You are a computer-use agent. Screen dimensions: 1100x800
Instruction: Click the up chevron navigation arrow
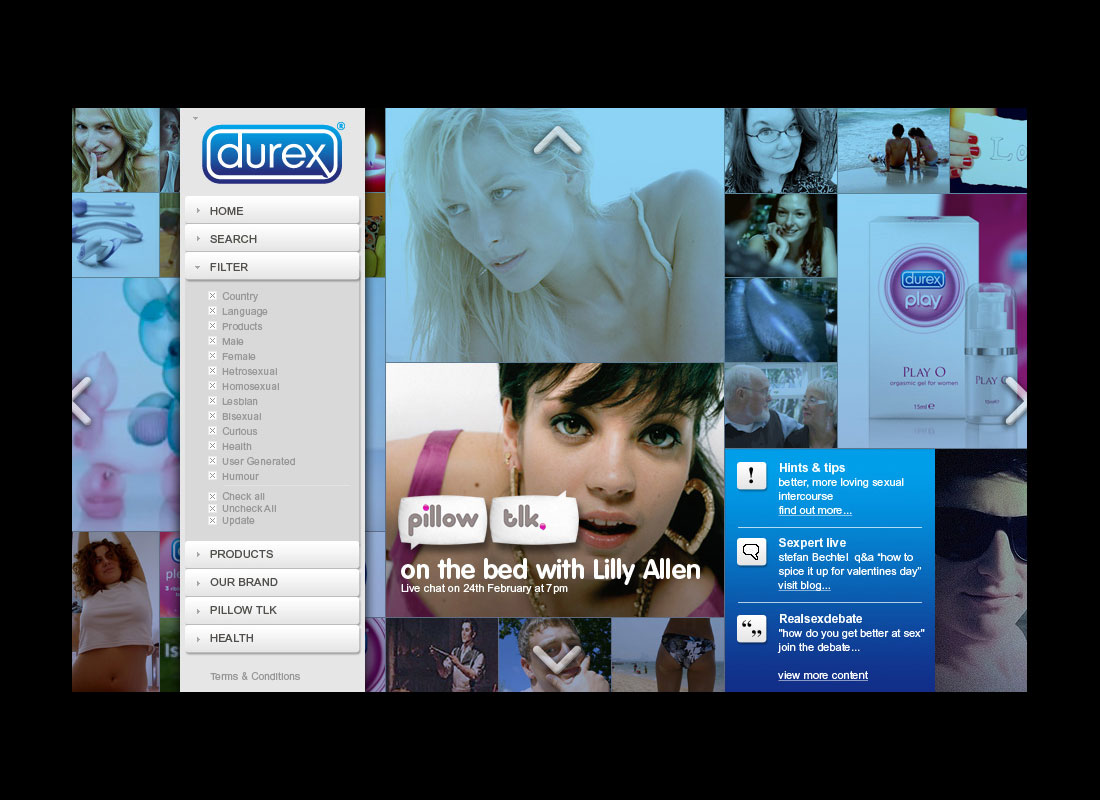[557, 140]
